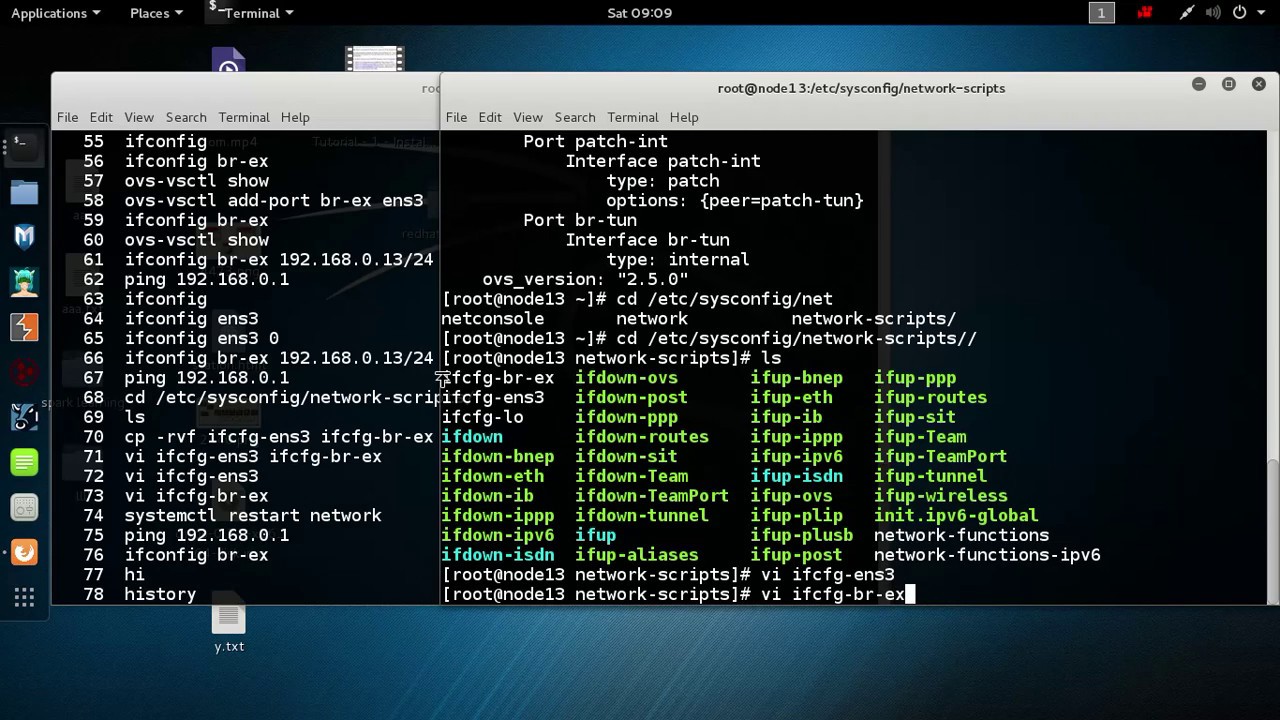The width and height of the screenshot is (1280, 720).
Task: Maximize the front terminal window
Action: point(1229,84)
